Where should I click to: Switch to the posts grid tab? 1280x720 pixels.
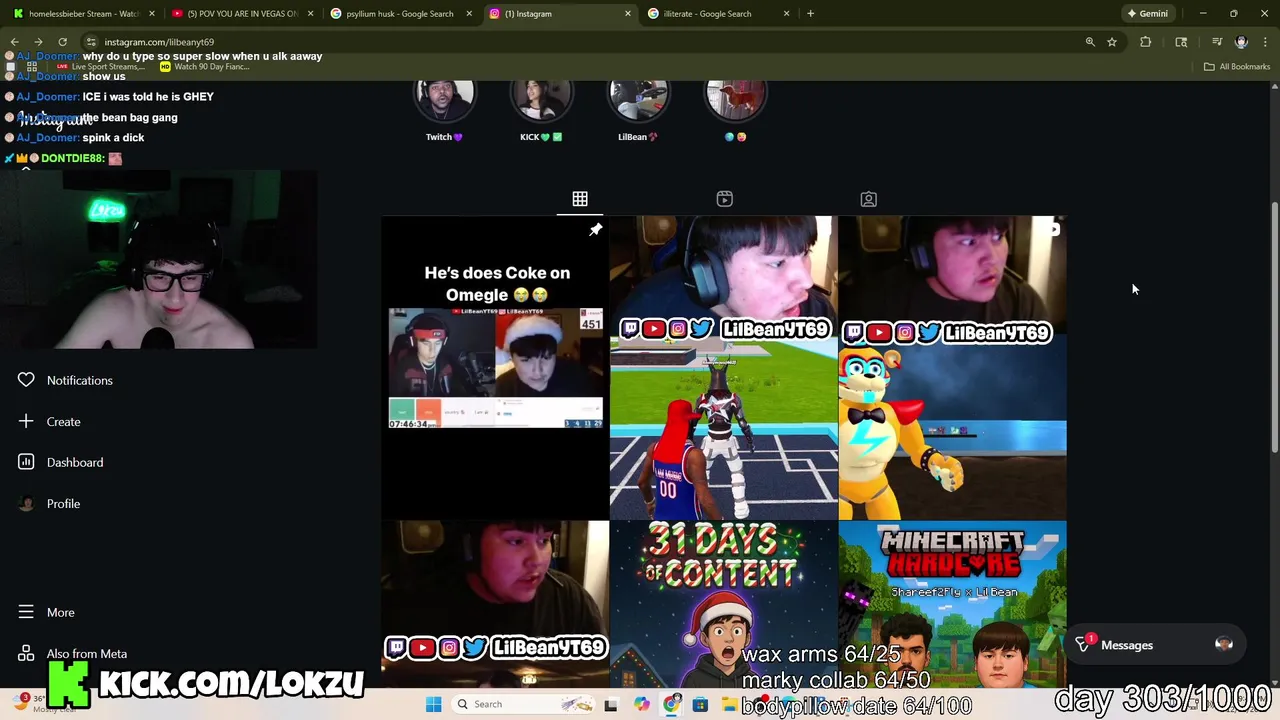(580, 199)
